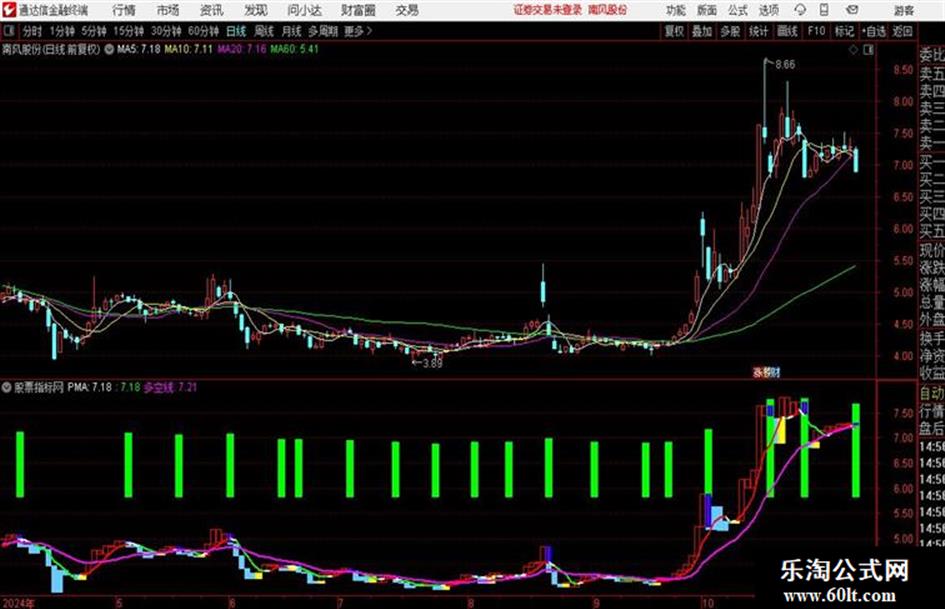
Task: Click the MA5: 7.18 value label
Action: [139, 49]
